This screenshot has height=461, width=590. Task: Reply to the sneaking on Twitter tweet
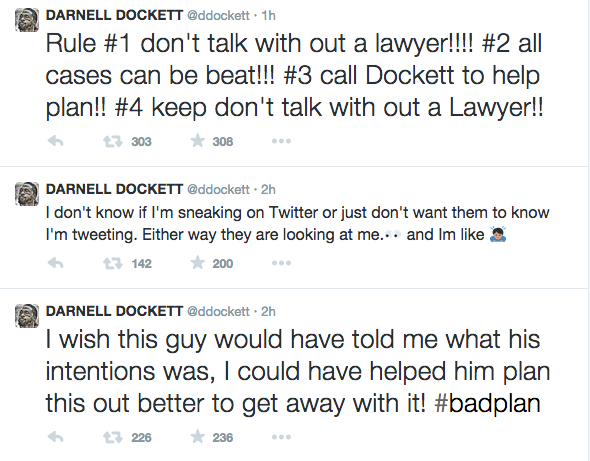[56, 263]
